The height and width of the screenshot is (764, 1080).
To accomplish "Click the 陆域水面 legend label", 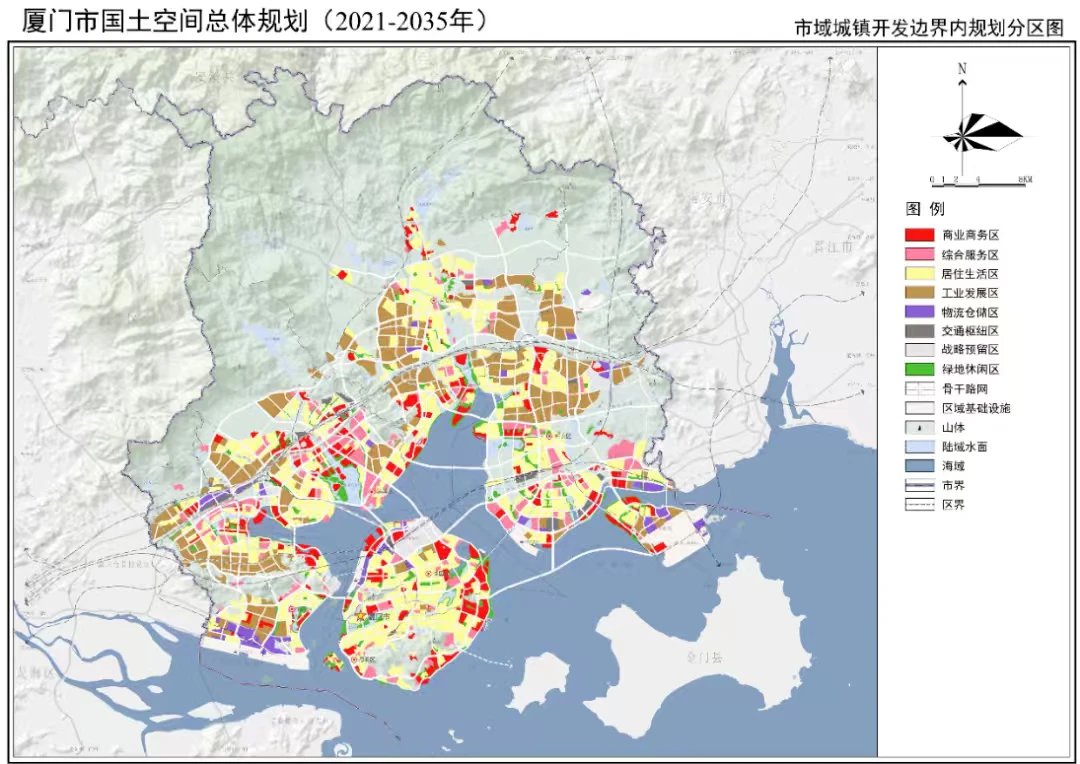I will (964, 446).
